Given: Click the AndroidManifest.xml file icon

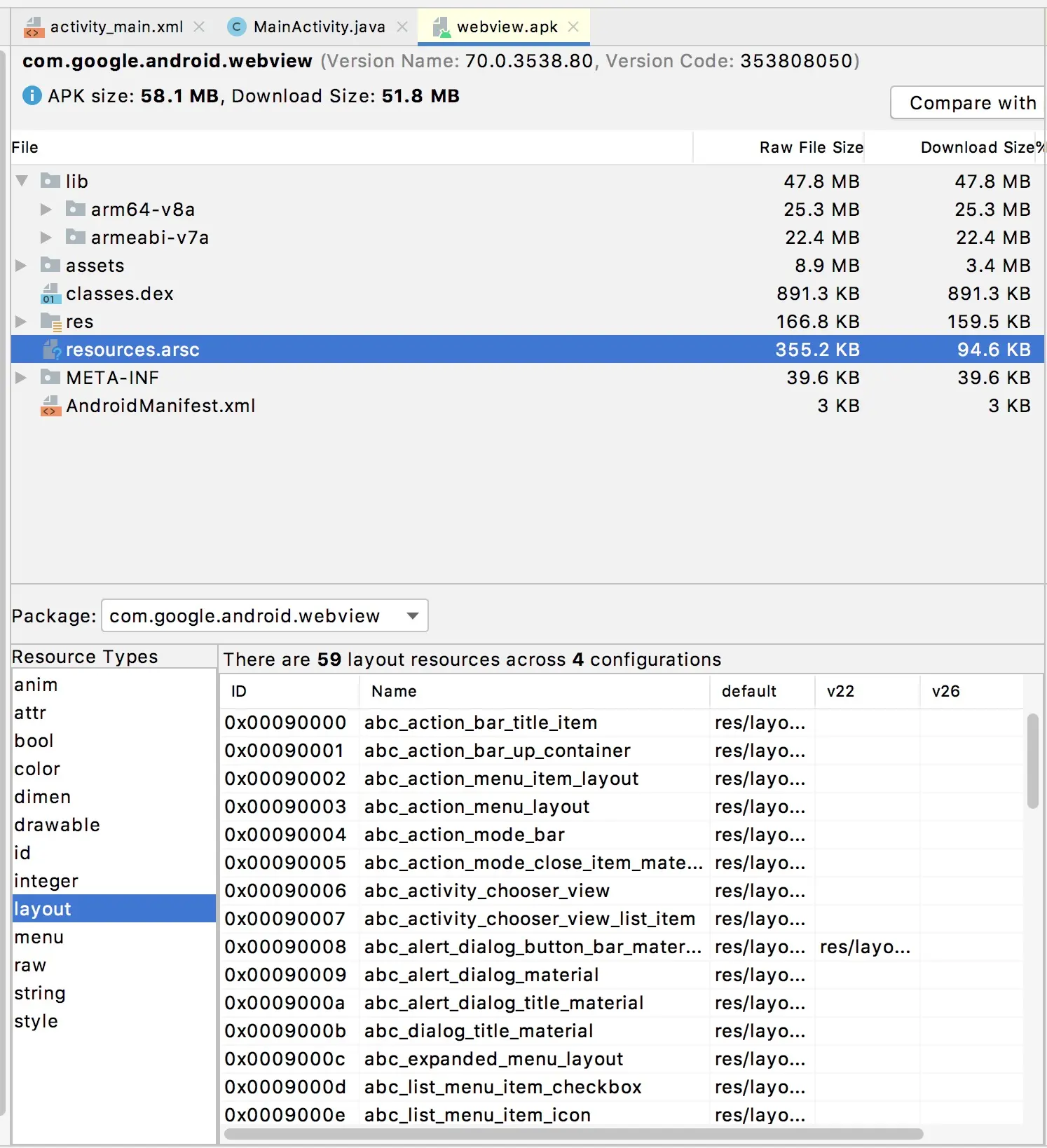Looking at the screenshot, I should pos(50,406).
